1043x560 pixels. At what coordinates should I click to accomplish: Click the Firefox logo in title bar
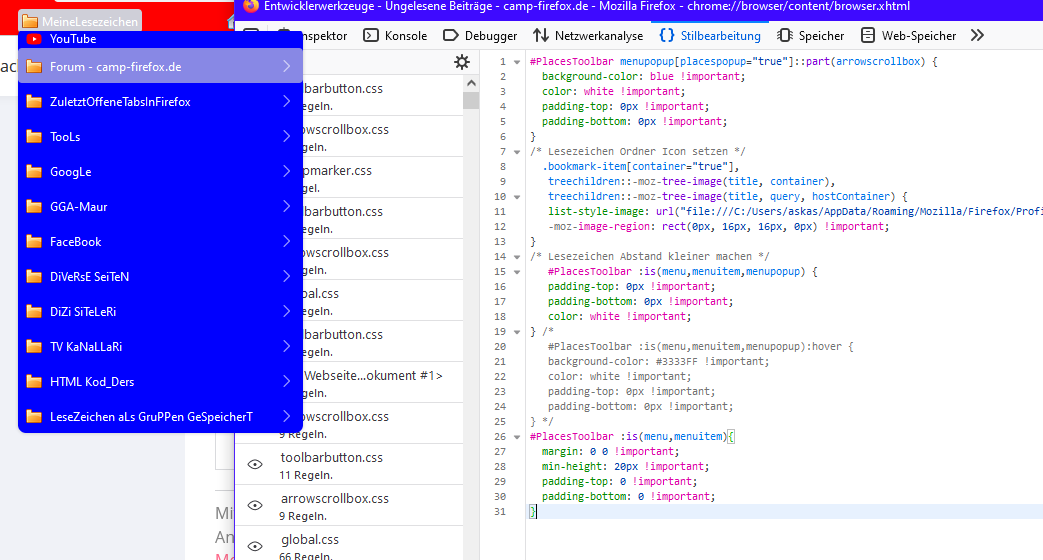251,6
